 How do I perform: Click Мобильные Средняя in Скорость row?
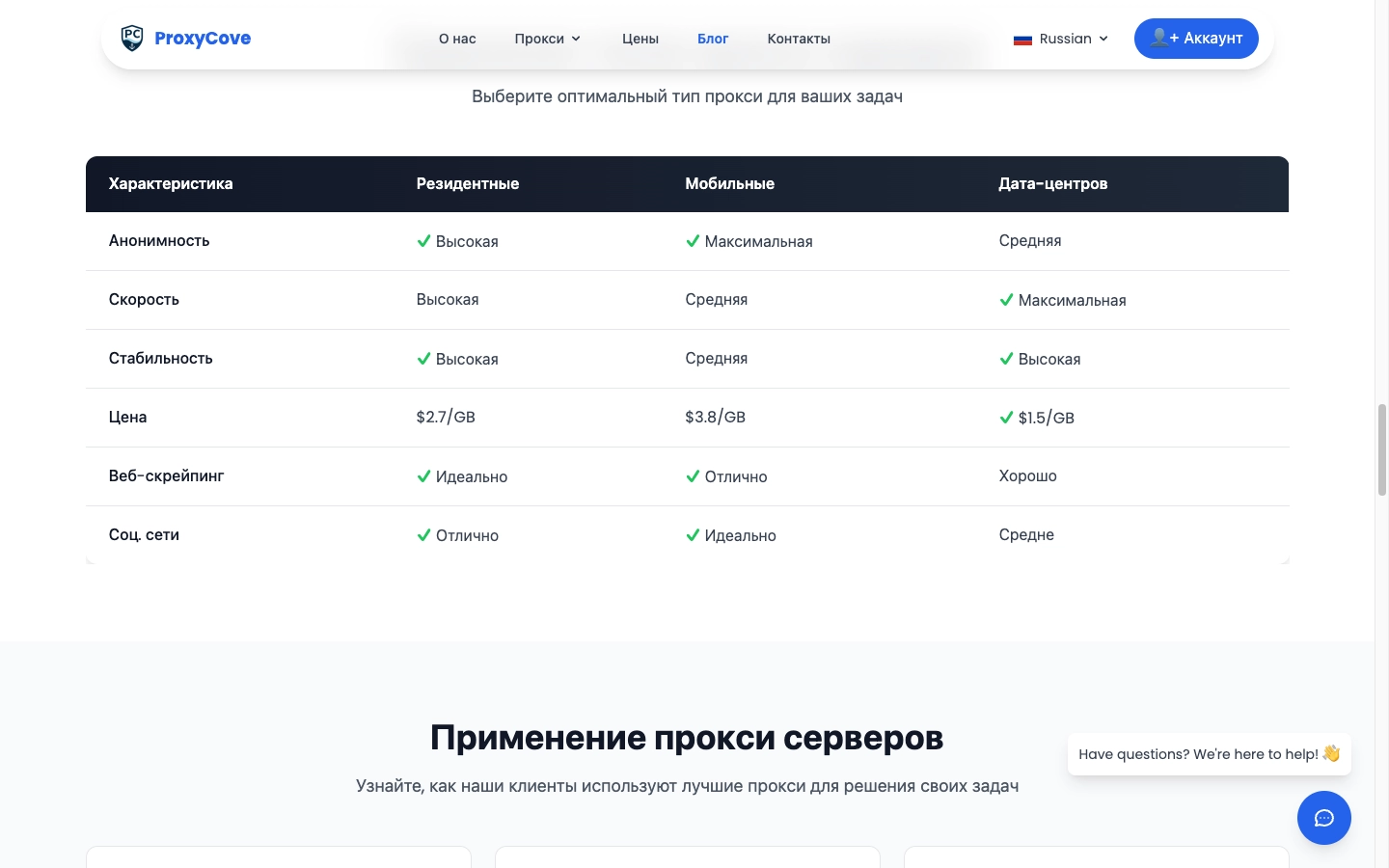(717, 299)
